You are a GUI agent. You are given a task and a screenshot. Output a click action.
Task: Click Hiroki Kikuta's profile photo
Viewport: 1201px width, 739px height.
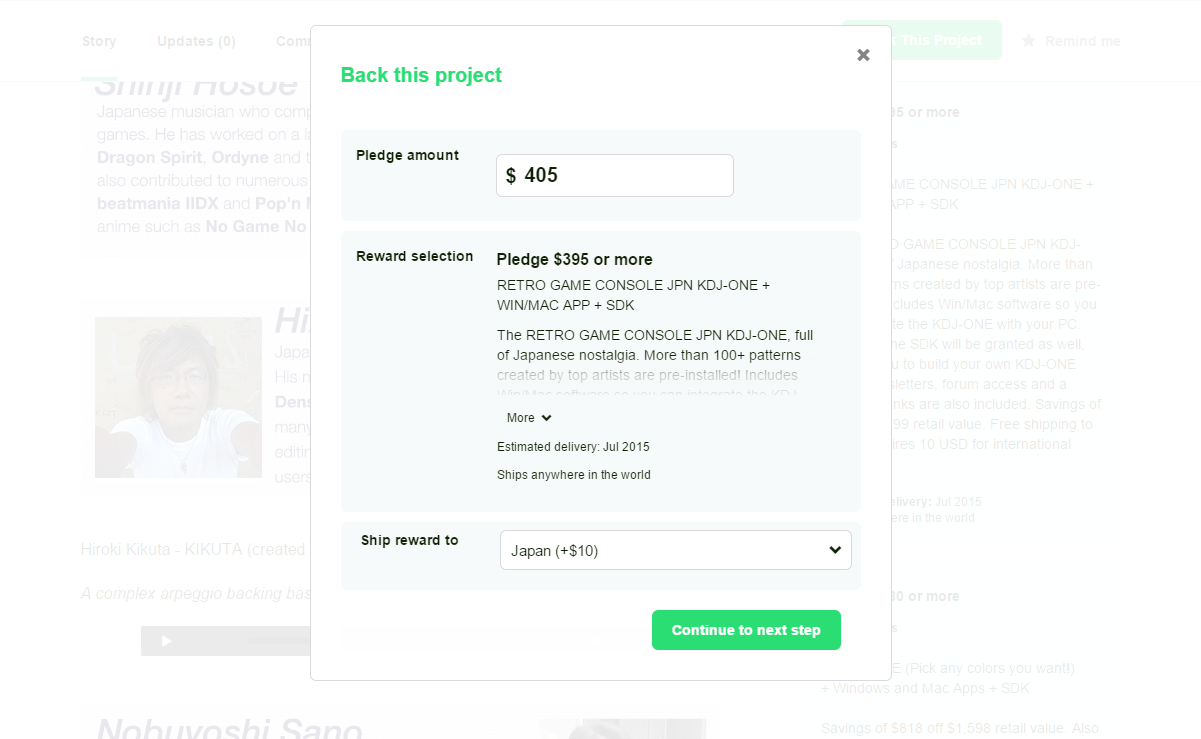pos(178,397)
